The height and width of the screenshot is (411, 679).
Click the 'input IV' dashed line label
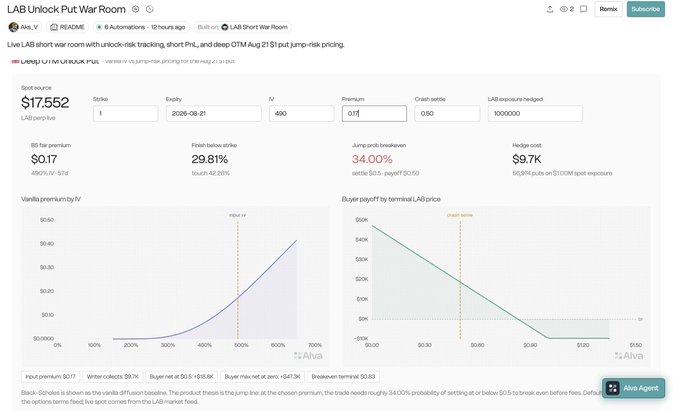click(x=238, y=215)
